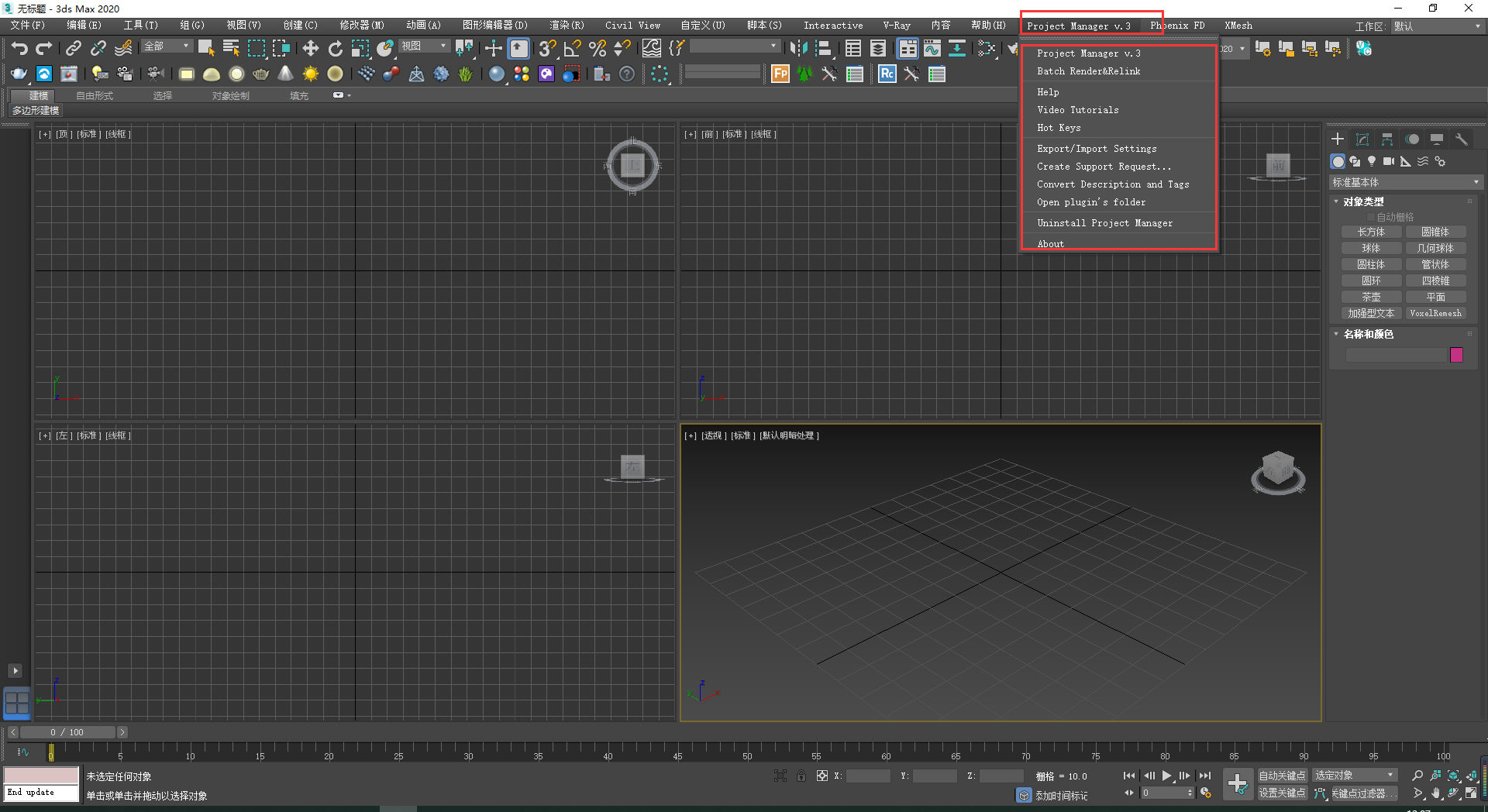
Task: Undo the last action
Action: tap(19, 47)
